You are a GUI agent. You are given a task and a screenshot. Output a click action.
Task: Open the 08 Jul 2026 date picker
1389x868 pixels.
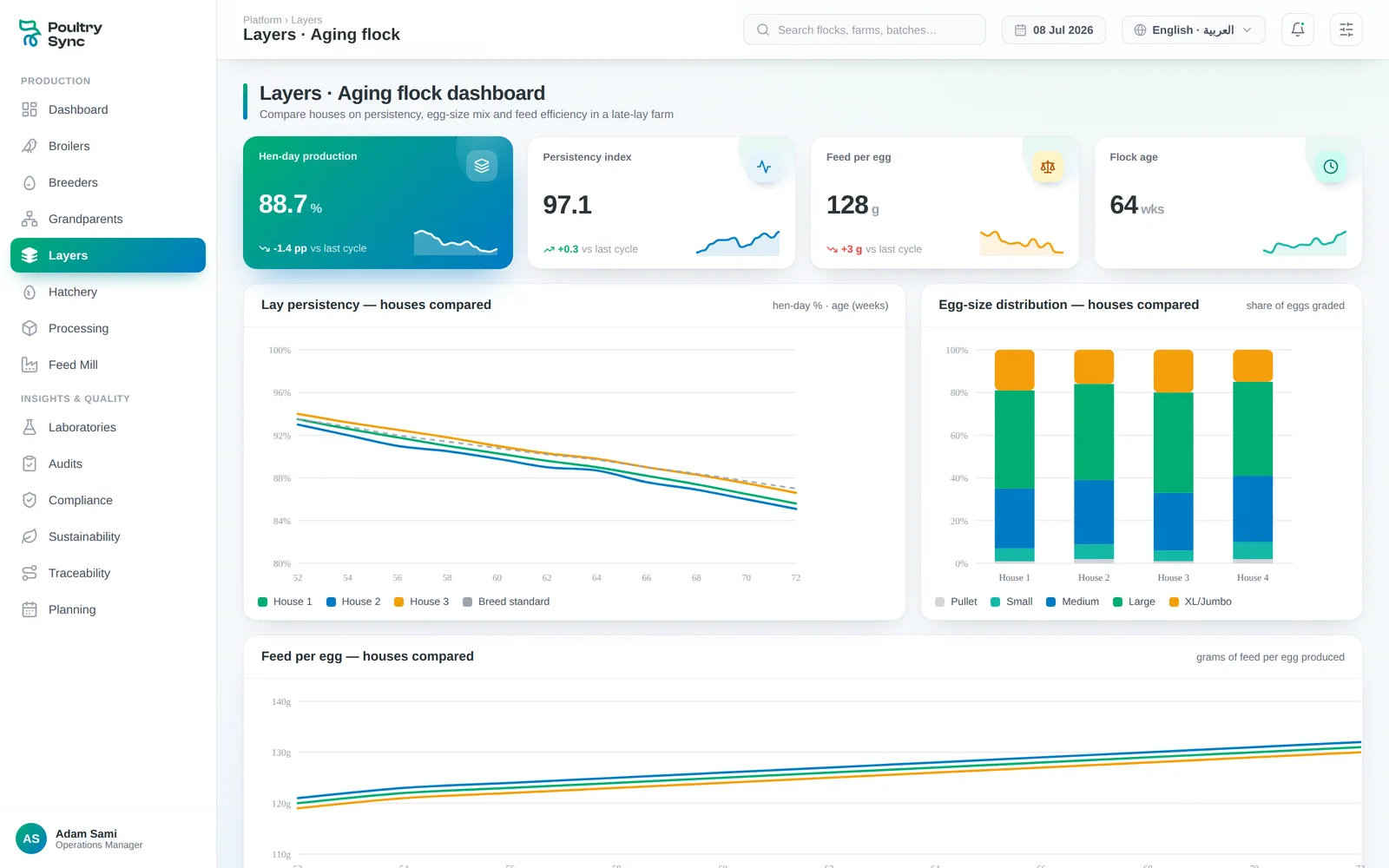click(x=1054, y=30)
